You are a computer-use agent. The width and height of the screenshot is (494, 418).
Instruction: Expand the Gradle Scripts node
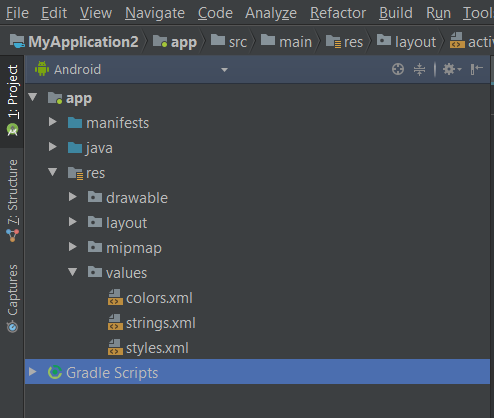[33, 372]
